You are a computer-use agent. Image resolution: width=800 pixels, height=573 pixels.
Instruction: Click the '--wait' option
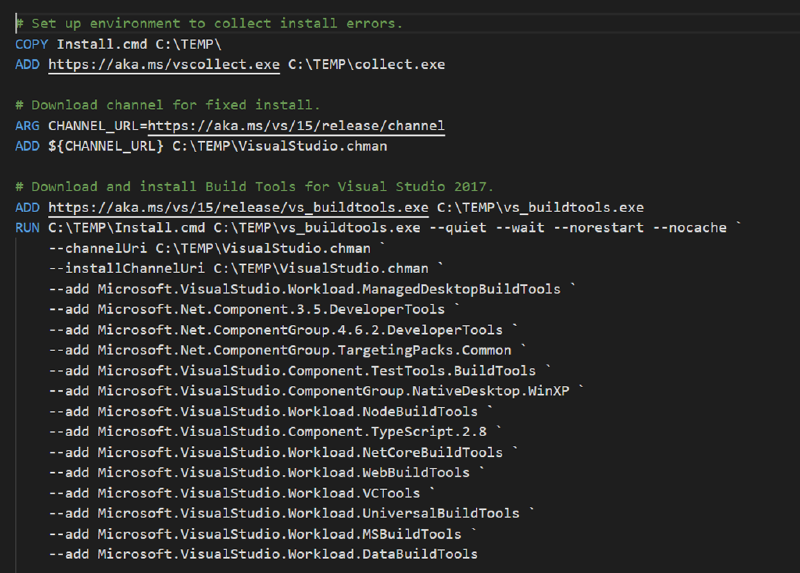pos(520,228)
